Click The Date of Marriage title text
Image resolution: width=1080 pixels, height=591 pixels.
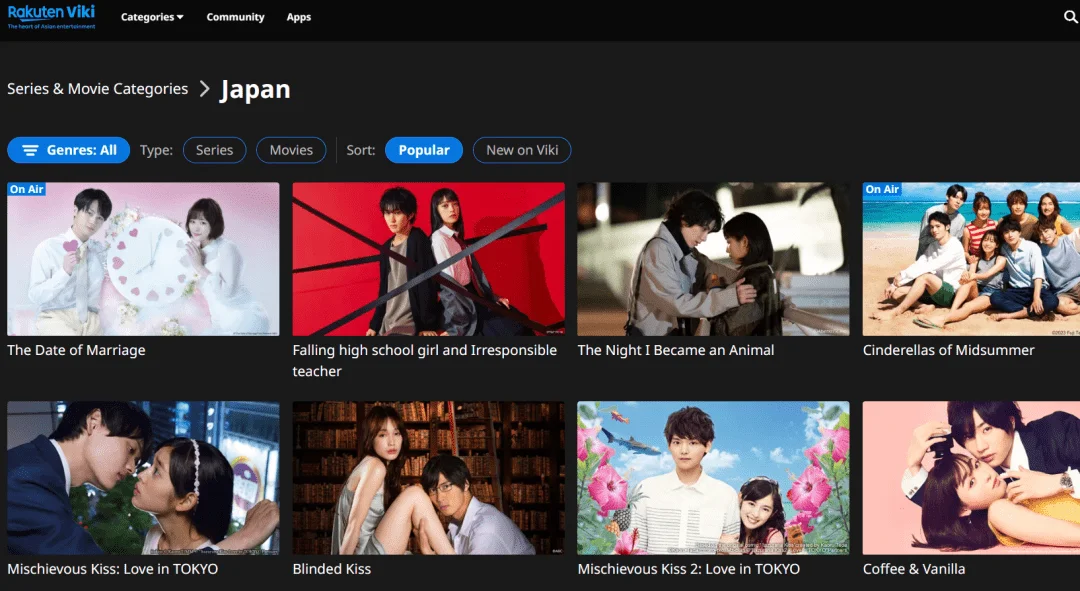click(x=76, y=350)
